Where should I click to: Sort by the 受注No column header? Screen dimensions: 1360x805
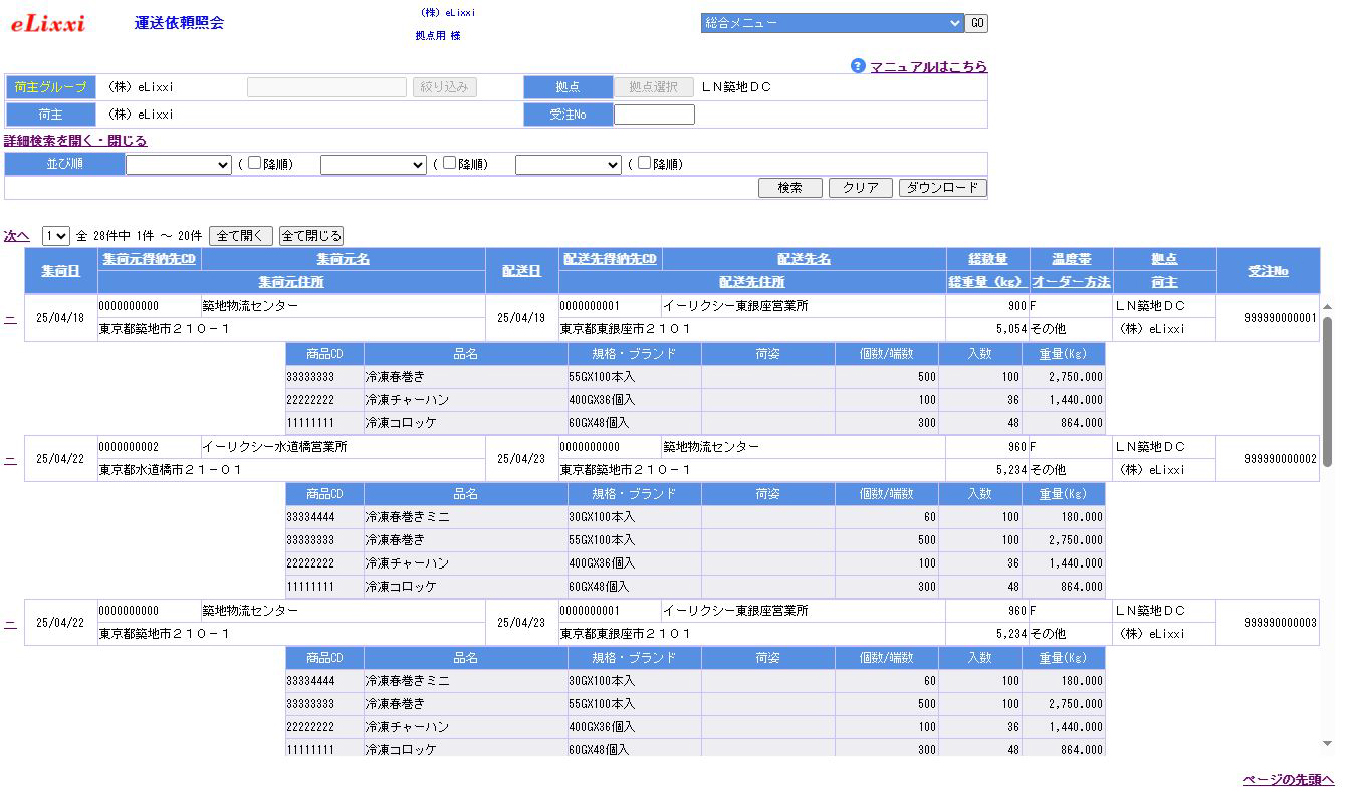[x=1268, y=271]
